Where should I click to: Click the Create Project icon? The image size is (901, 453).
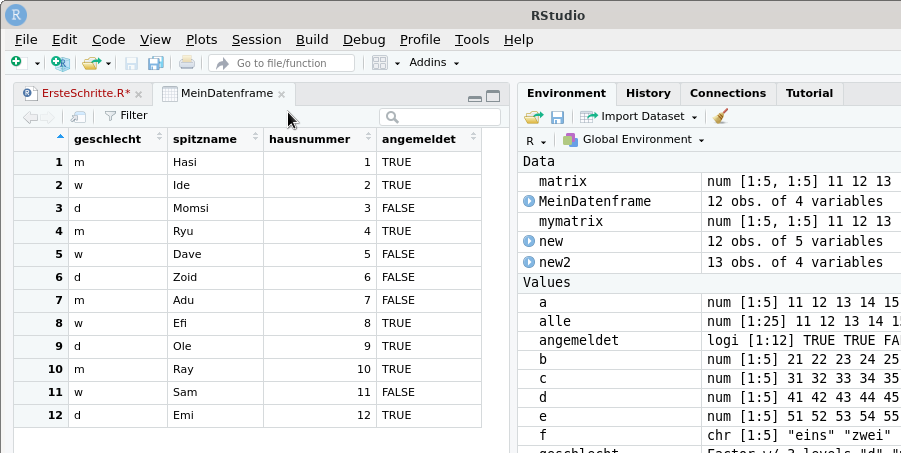click(x=60, y=63)
